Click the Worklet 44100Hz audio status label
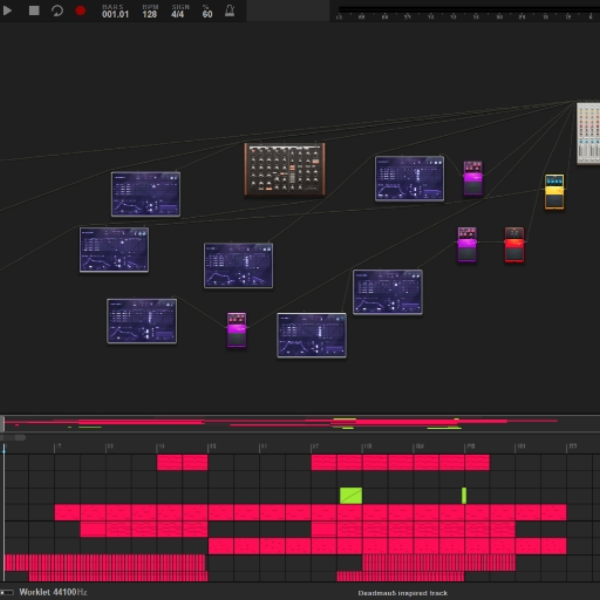Screen dimensions: 600x600 coord(53,592)
